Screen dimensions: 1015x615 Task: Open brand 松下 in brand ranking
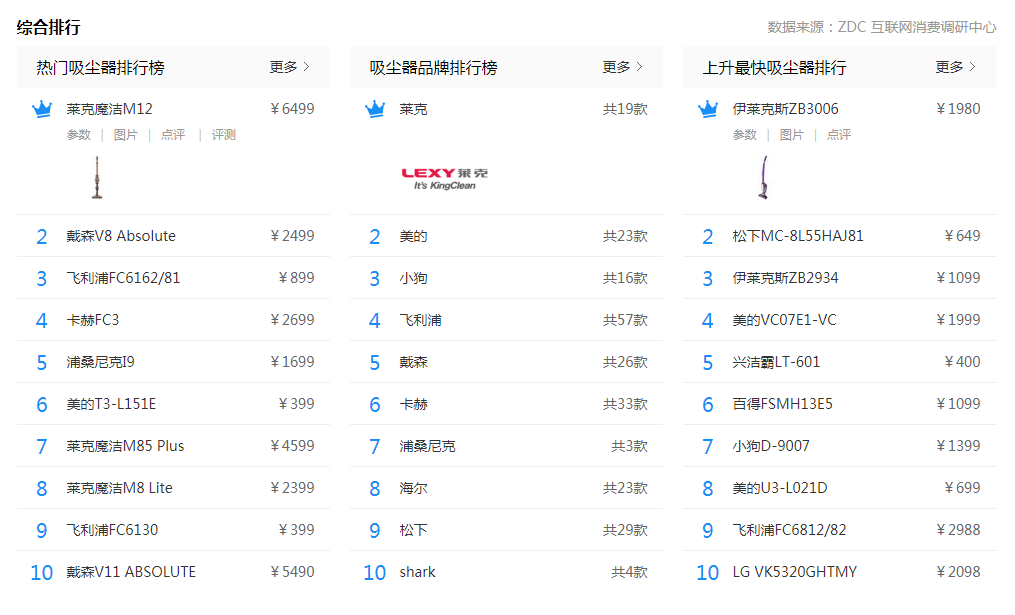click(x=414, y=530)
